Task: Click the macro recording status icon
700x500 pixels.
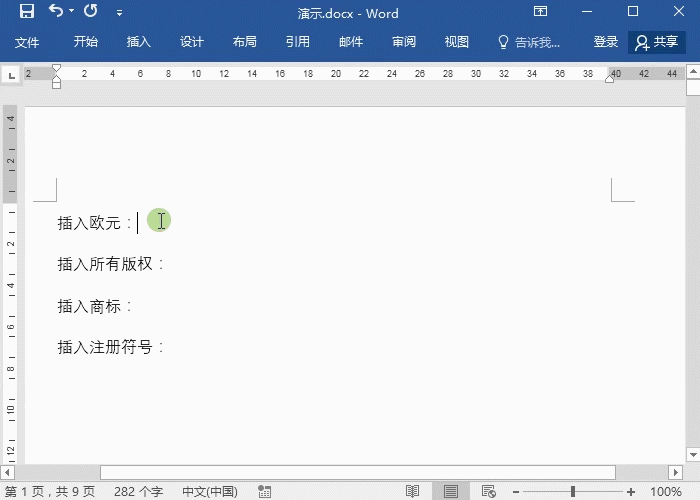Action: pyautogui.click(x=265, y=492)
